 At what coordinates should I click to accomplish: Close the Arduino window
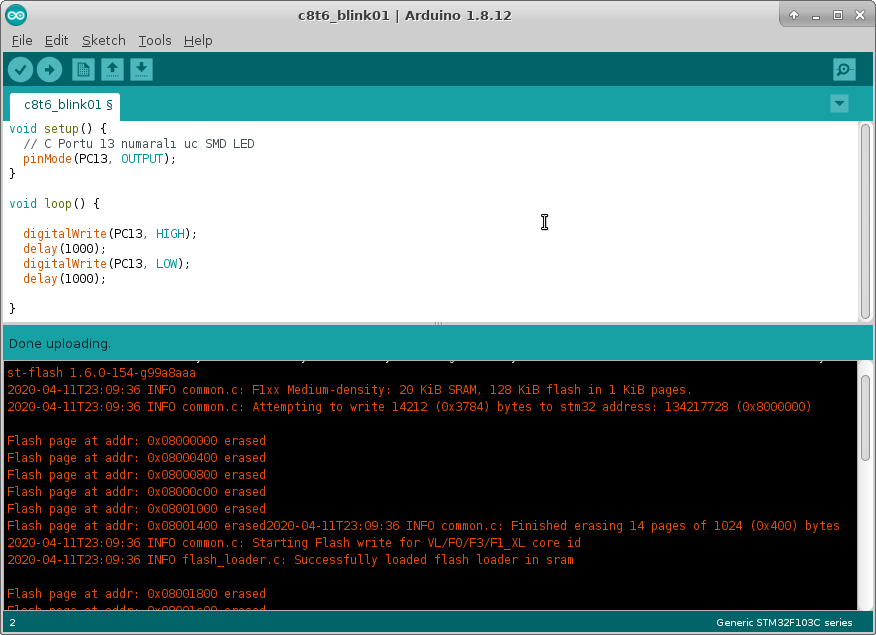pos(860,15)
